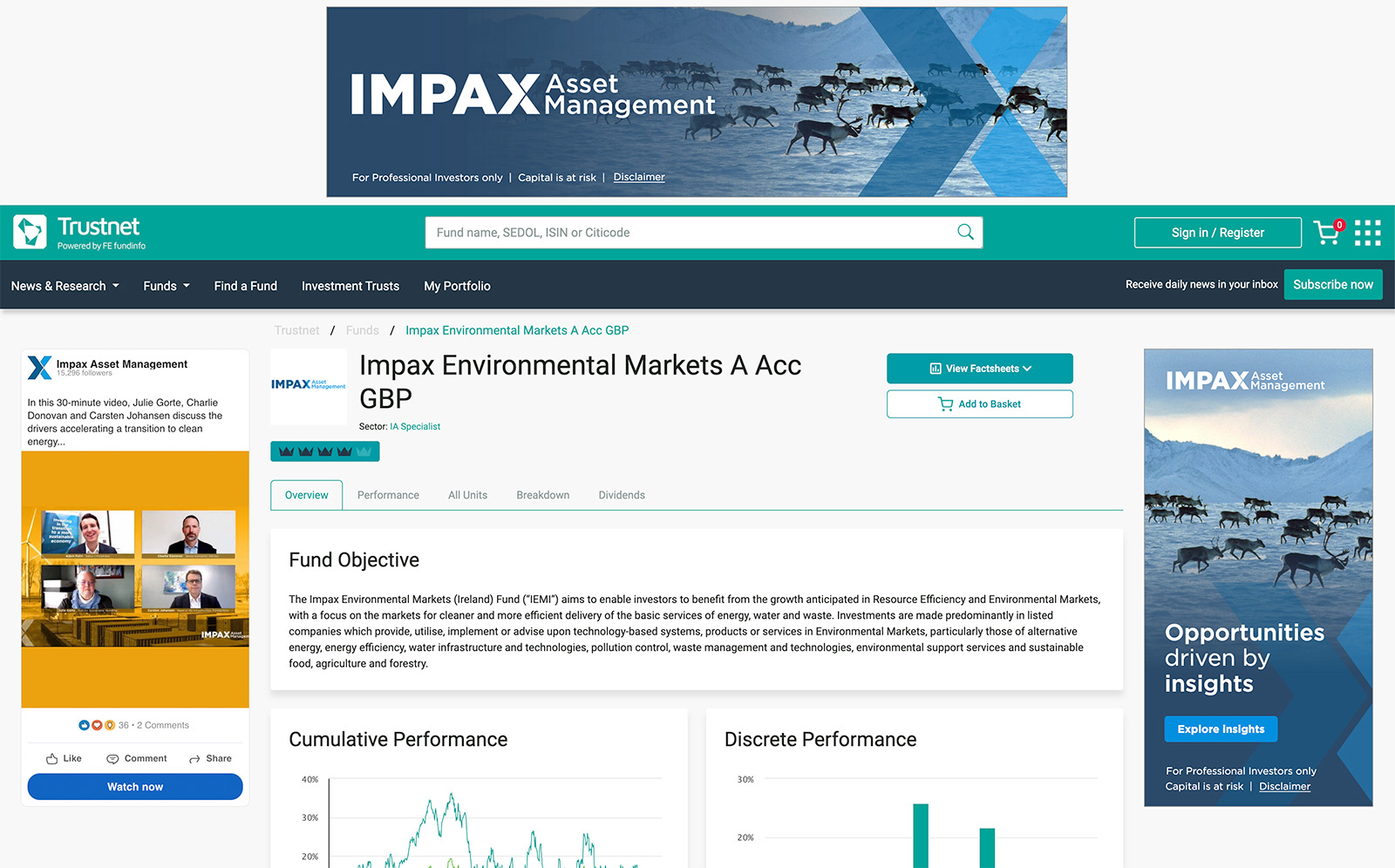This screenshot has height=868, width=1395.
Task: Comment on the Impax video post
Action: point(136,758)
